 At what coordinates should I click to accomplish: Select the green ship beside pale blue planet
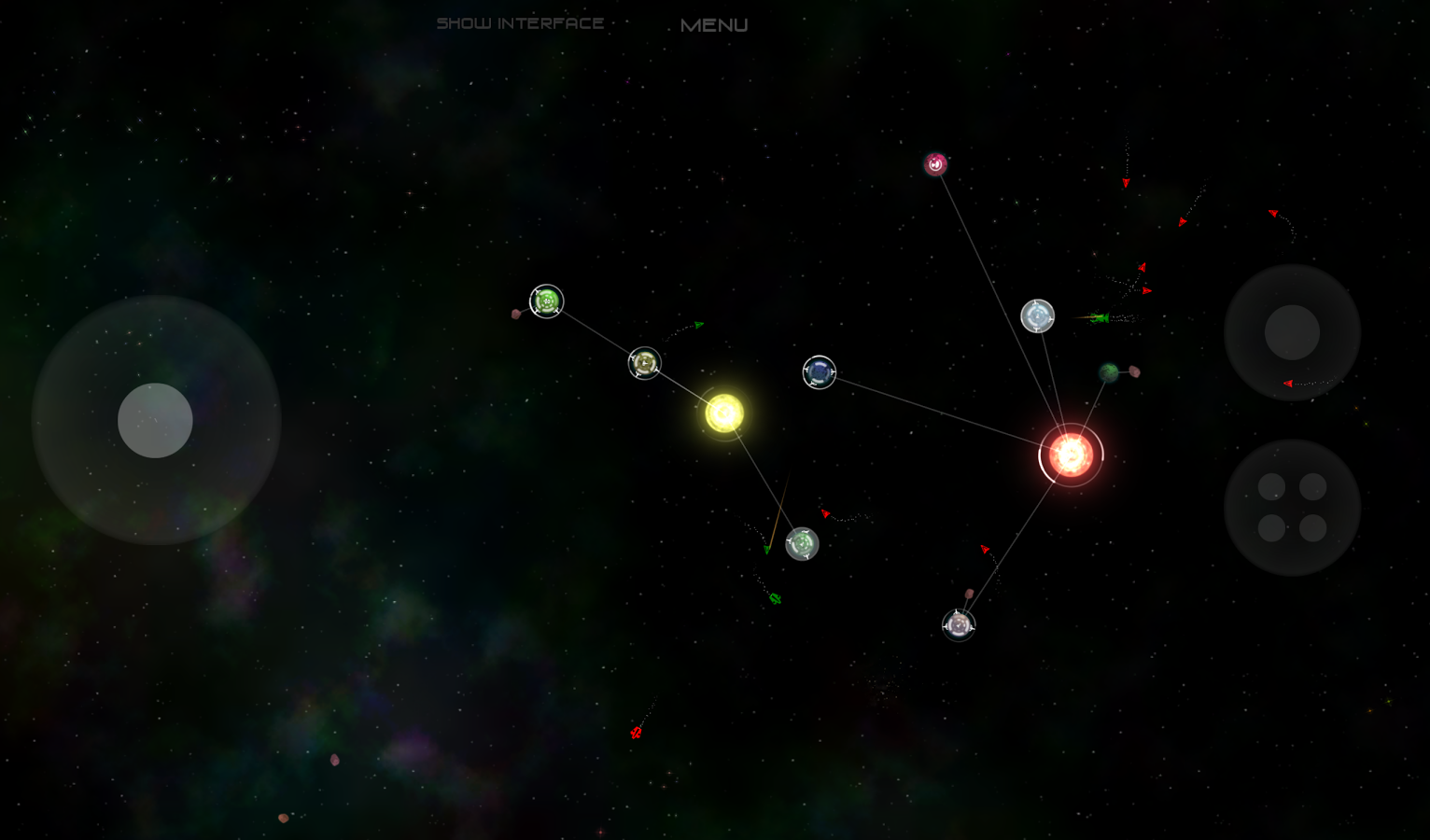1099,318
